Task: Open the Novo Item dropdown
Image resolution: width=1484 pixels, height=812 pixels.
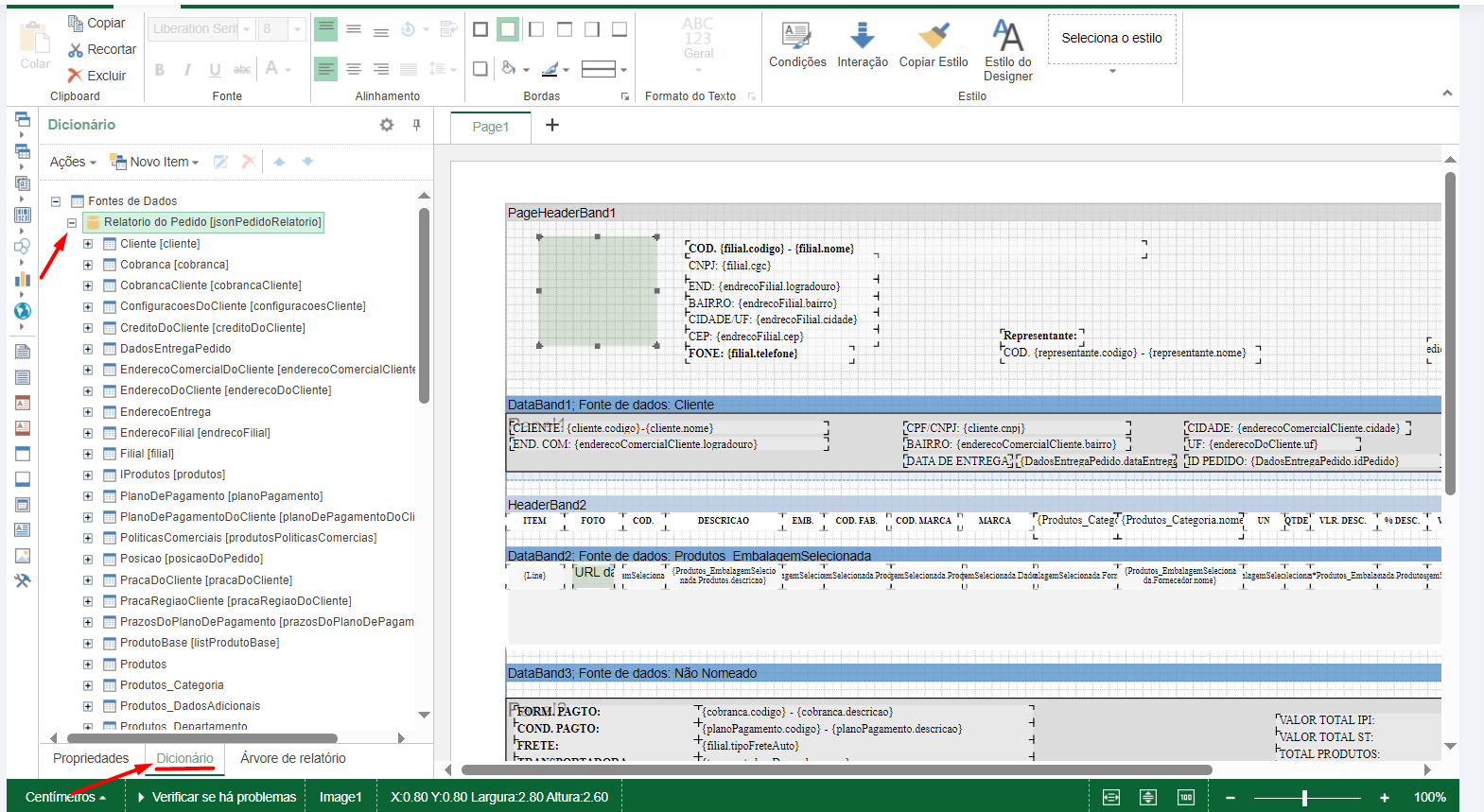Action: click(156, 162)
